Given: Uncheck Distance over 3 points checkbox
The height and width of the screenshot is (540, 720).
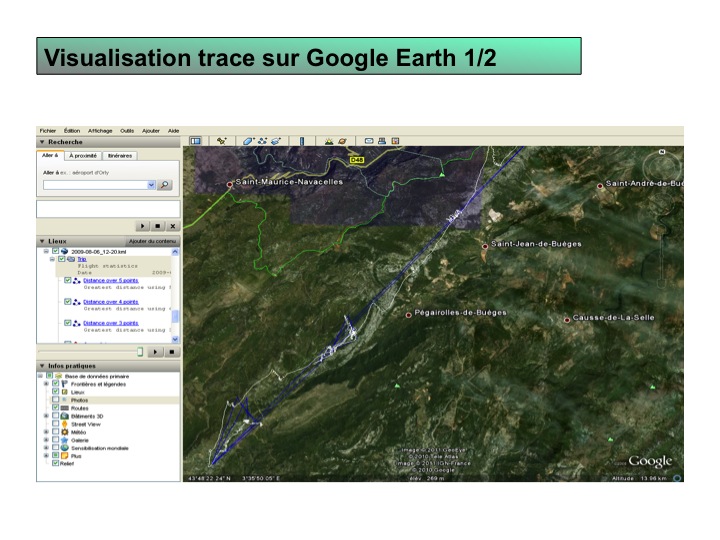Looking at the screenshot, I should (68, 323).
